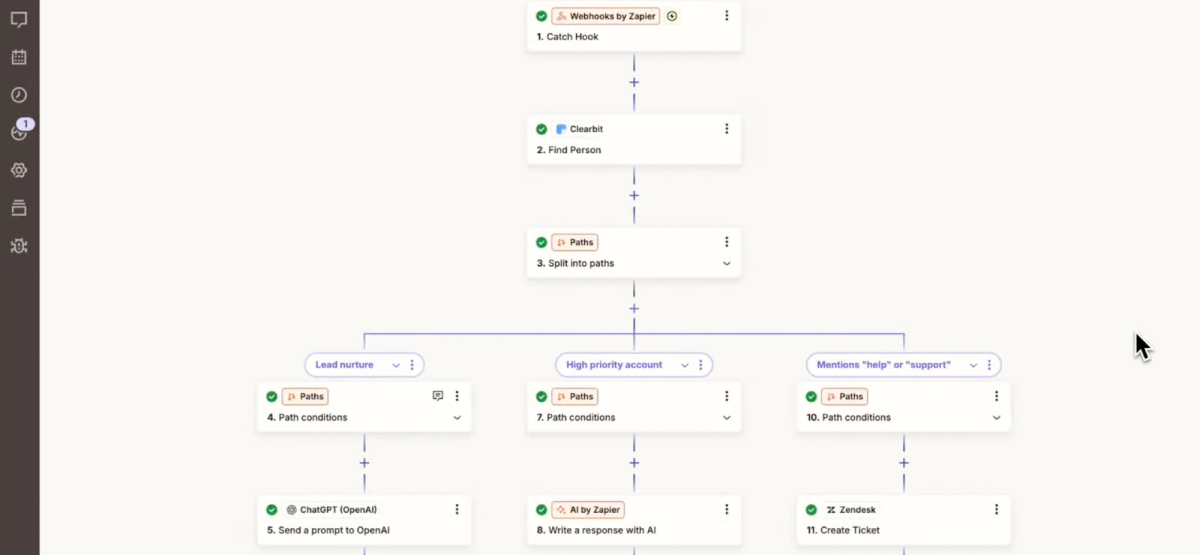Select '5. Send a prompt to OpenAI' text
The image size is (1200, 555).
(329, 531)
